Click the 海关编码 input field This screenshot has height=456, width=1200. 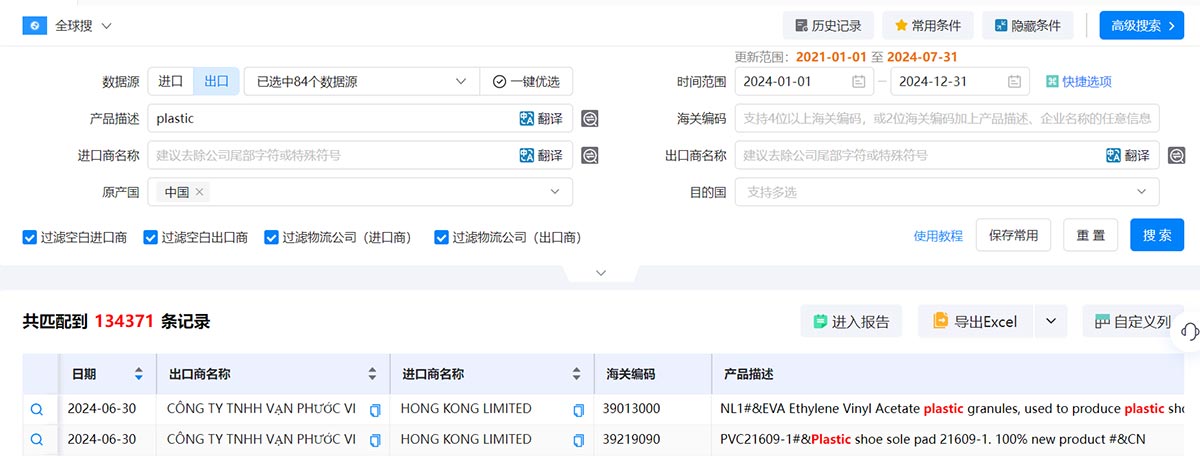click(947, 119)
